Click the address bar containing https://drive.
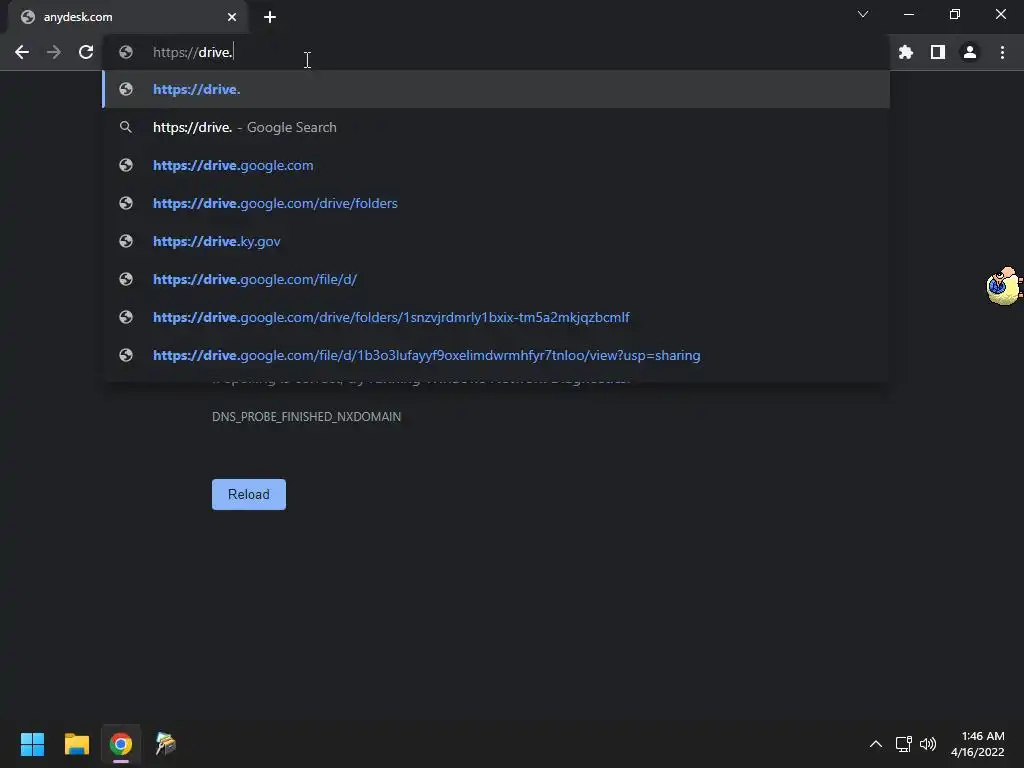The image size is (1024, 768). click(x=496, y=52)
